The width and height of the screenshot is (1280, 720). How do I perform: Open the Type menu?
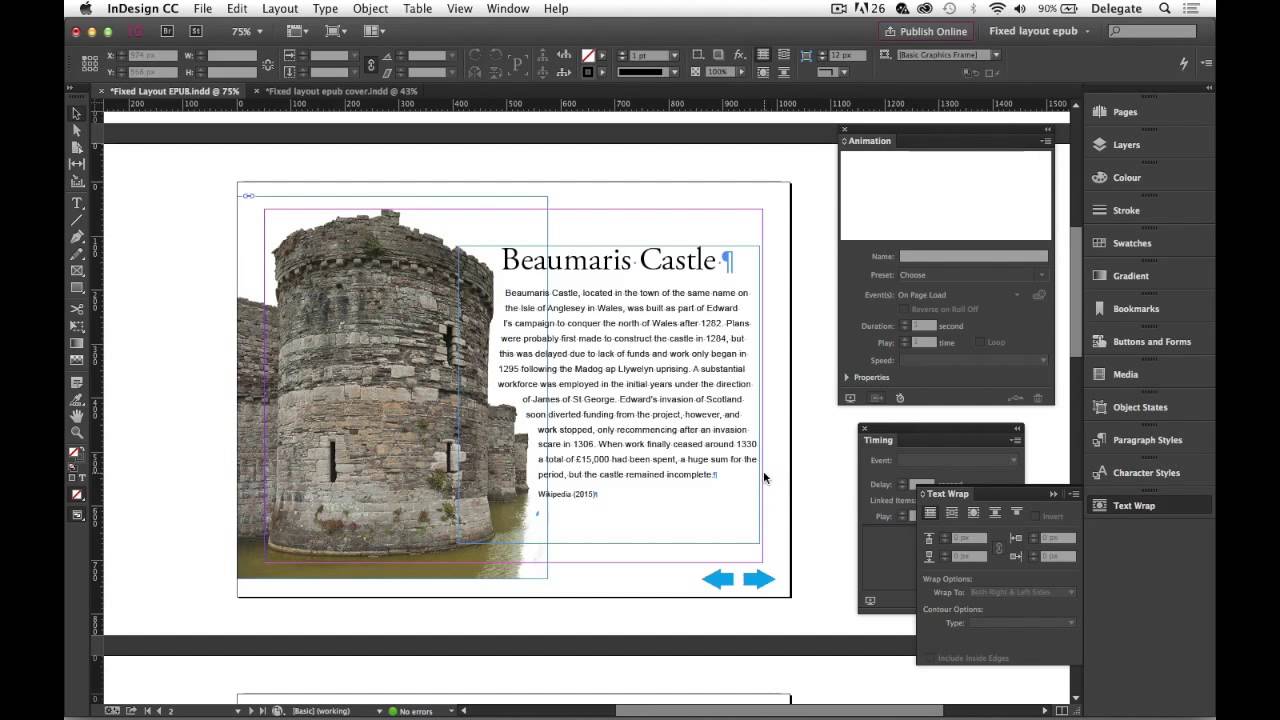click(x=325, y=9)
